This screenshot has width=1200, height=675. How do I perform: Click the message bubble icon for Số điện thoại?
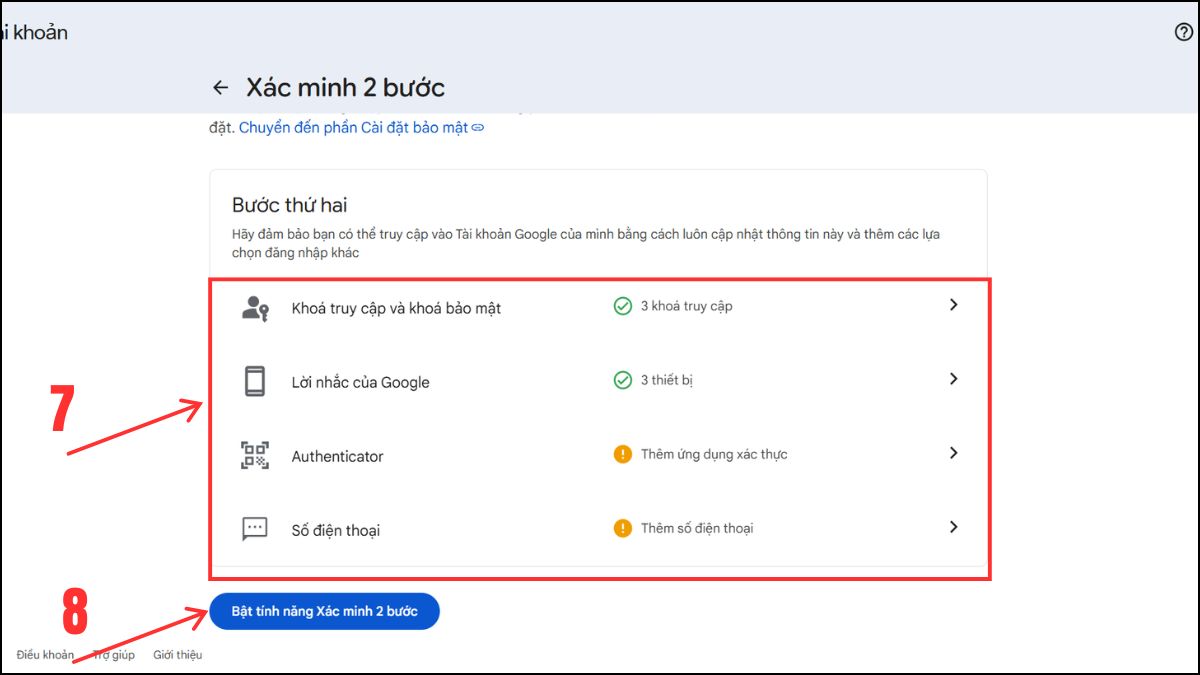pyautogui.click(x=255, y=529)
